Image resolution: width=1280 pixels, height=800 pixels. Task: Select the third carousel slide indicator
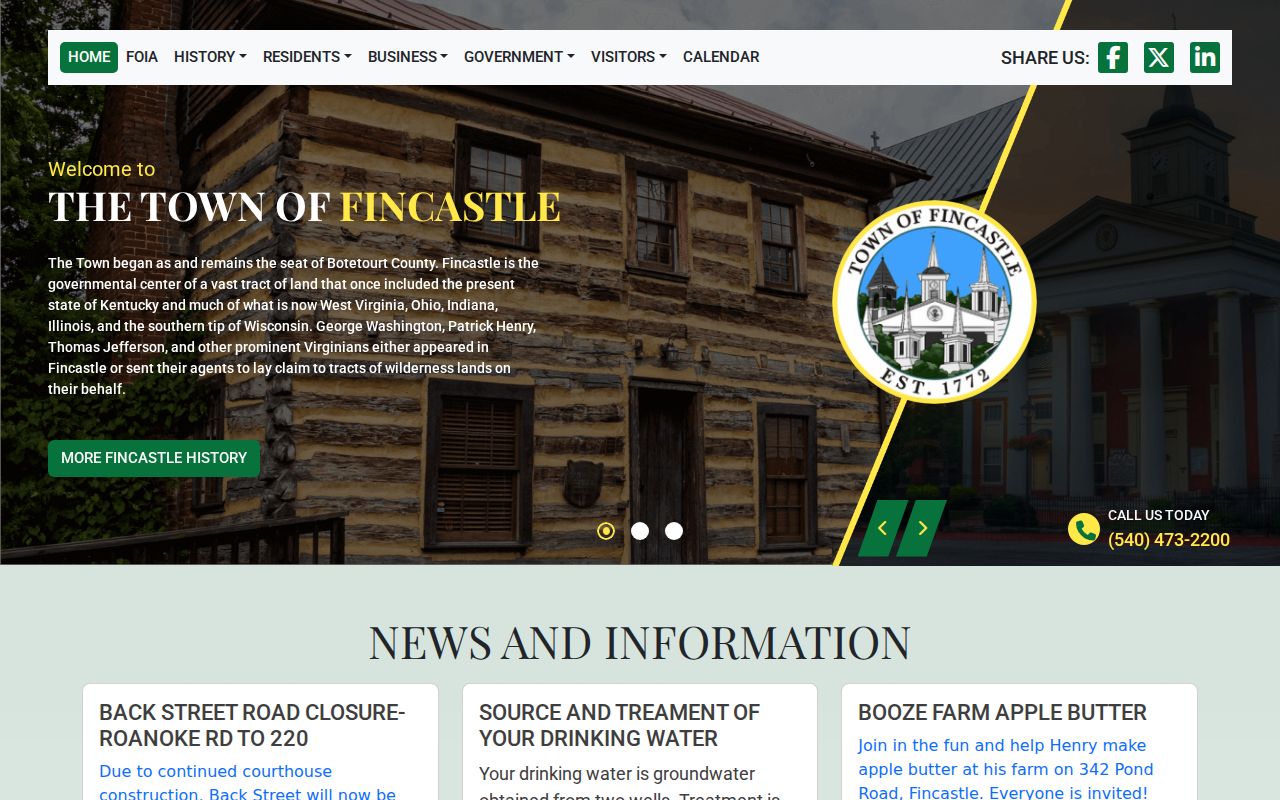pos(674,531)
